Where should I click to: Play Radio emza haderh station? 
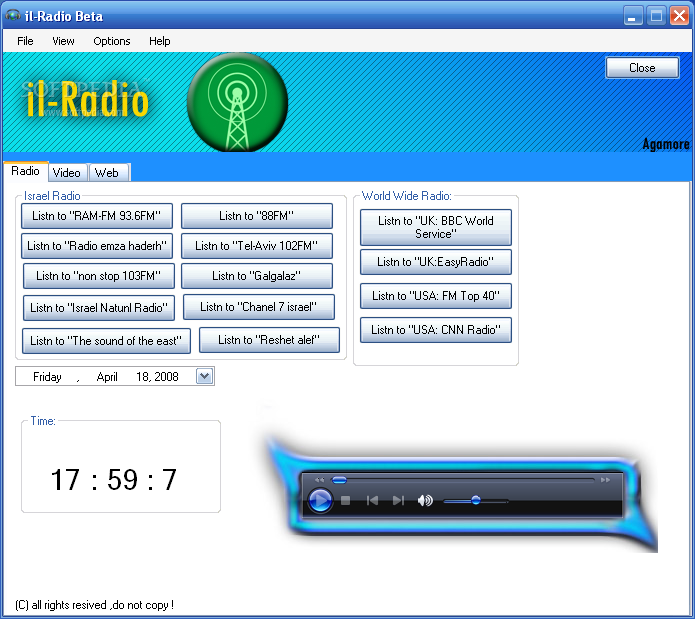click(x=97, y=246)
